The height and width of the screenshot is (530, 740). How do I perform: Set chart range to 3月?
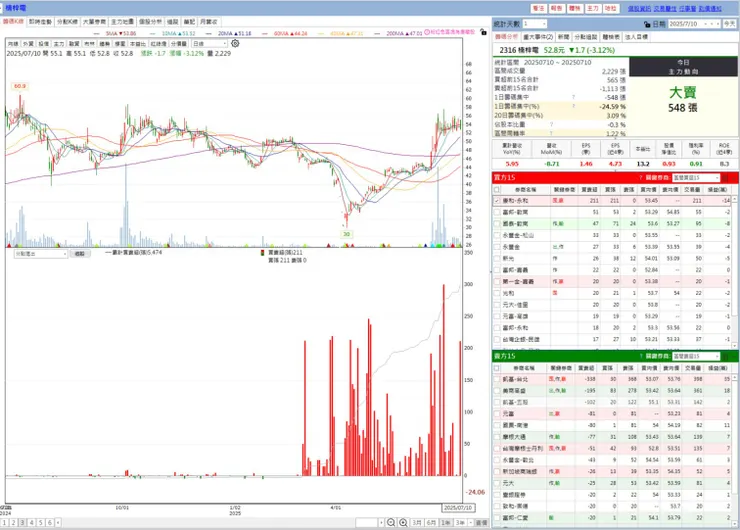point(417,522)
